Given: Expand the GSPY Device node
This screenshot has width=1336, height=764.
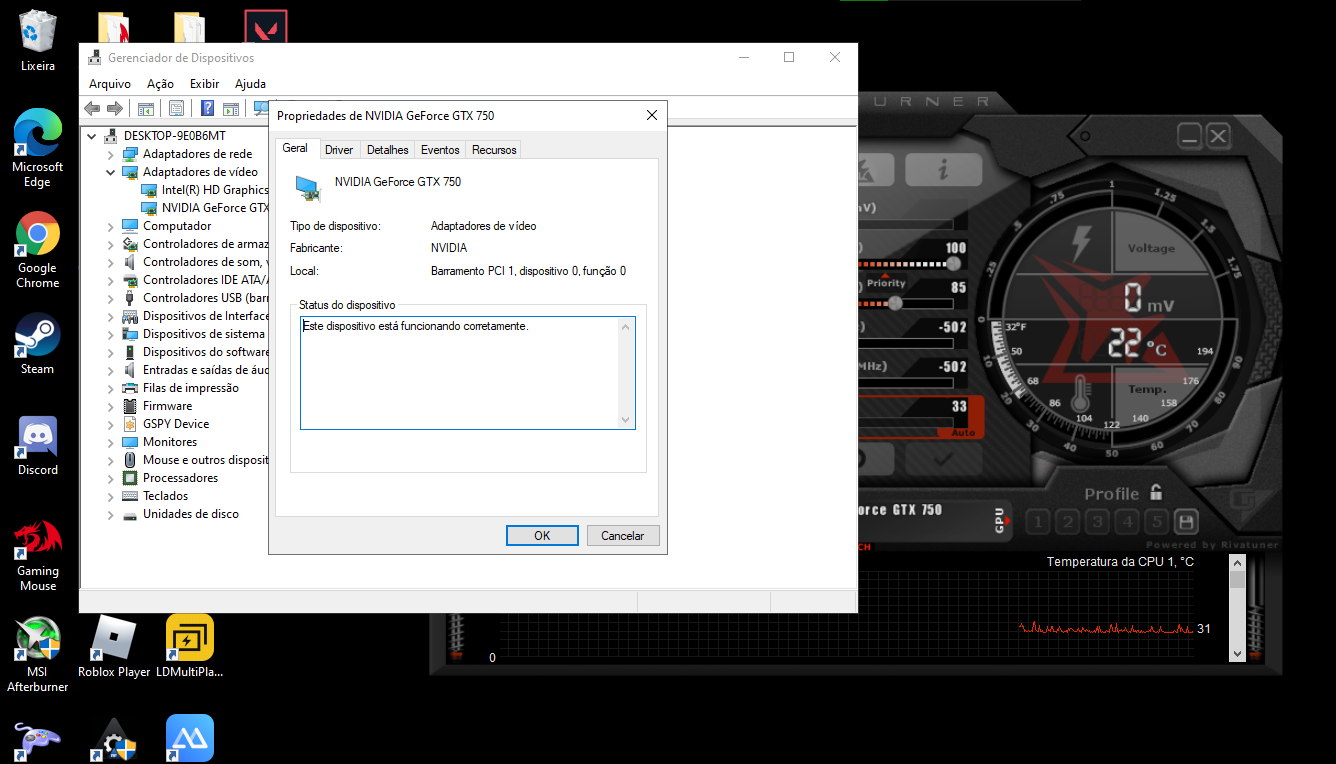Looking at the screenshot, I should [111, 424].
